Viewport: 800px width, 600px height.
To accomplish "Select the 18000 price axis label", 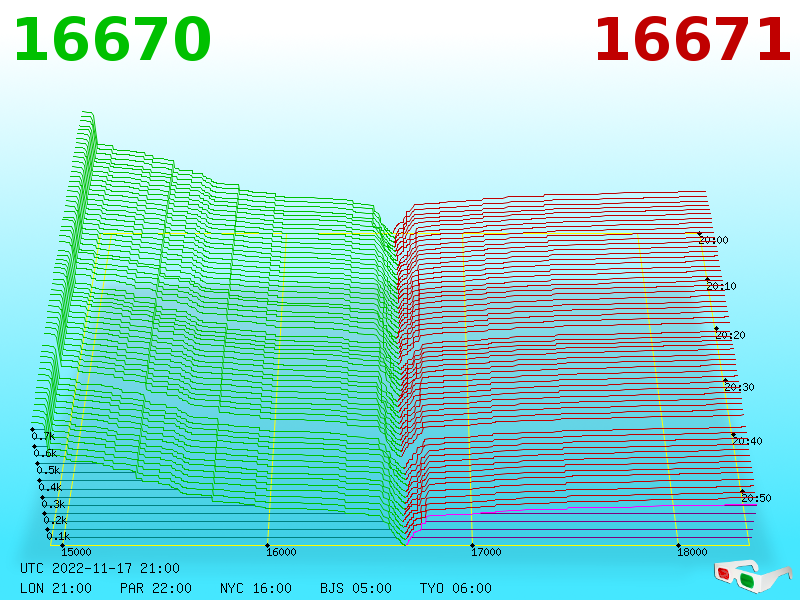I will coord(692,552).
